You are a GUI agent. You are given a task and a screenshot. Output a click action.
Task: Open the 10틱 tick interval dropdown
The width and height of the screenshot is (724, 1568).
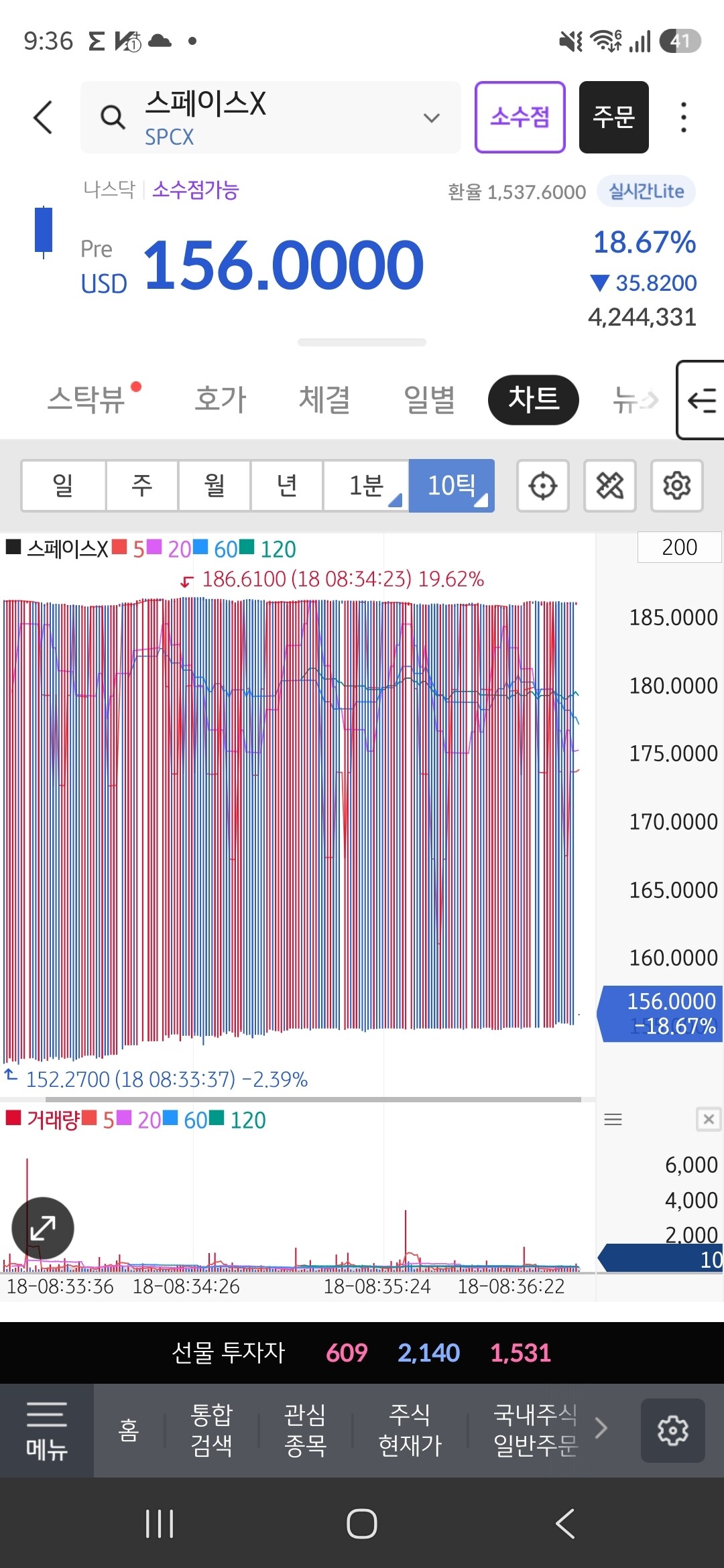(452, 485)
